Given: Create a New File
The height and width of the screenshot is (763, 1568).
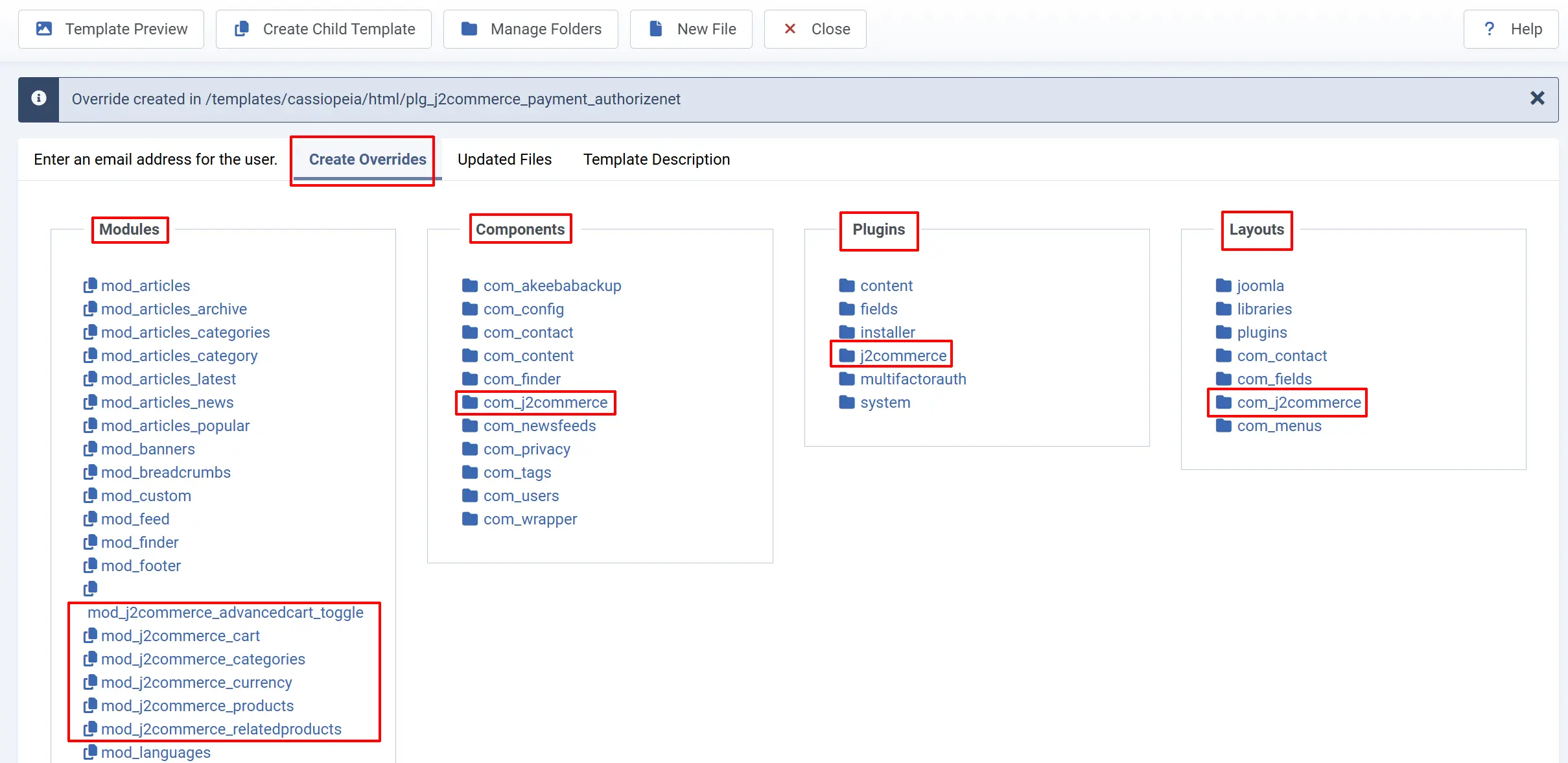Looking at the screenshot, I should 691,29.
